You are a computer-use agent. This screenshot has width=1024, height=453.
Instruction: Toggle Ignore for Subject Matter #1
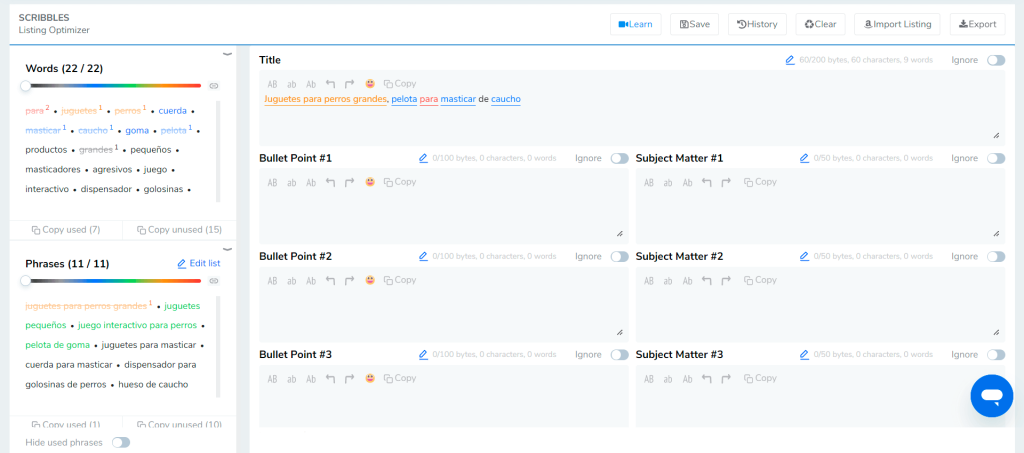coord(996,159)
